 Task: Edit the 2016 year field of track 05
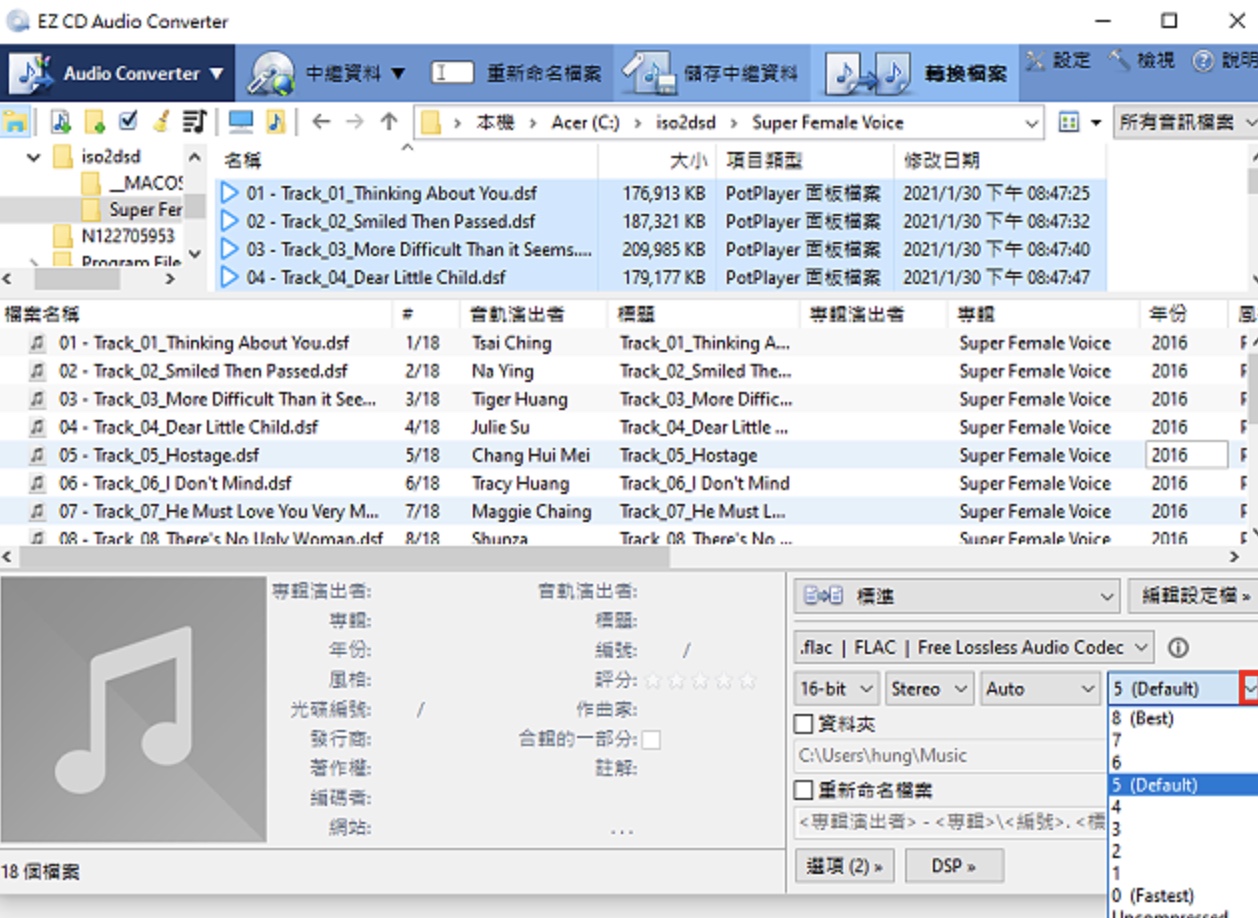click(x=1186, y=455)
